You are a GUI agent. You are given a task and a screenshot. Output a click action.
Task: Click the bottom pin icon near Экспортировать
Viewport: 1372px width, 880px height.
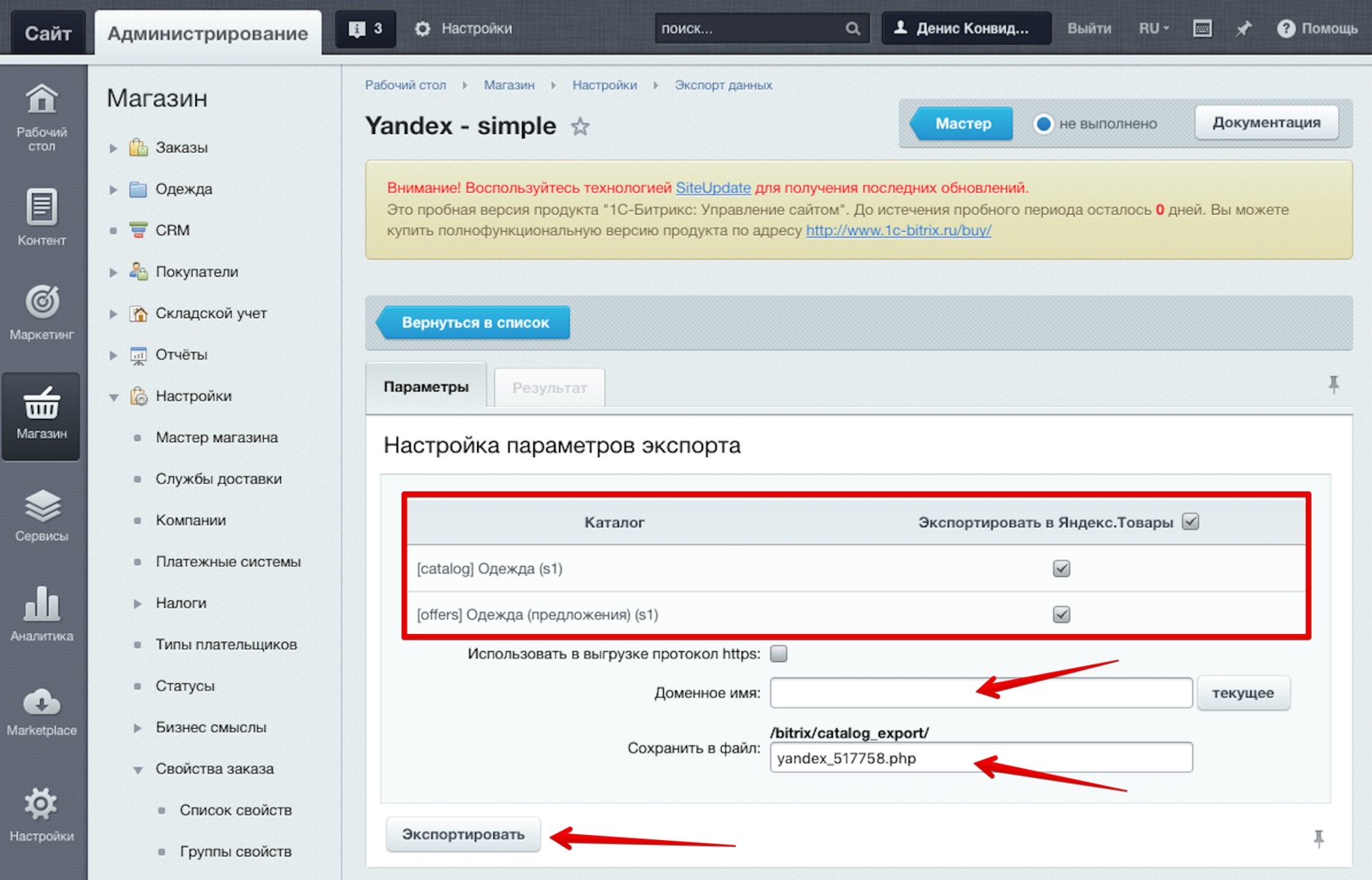1318,838
